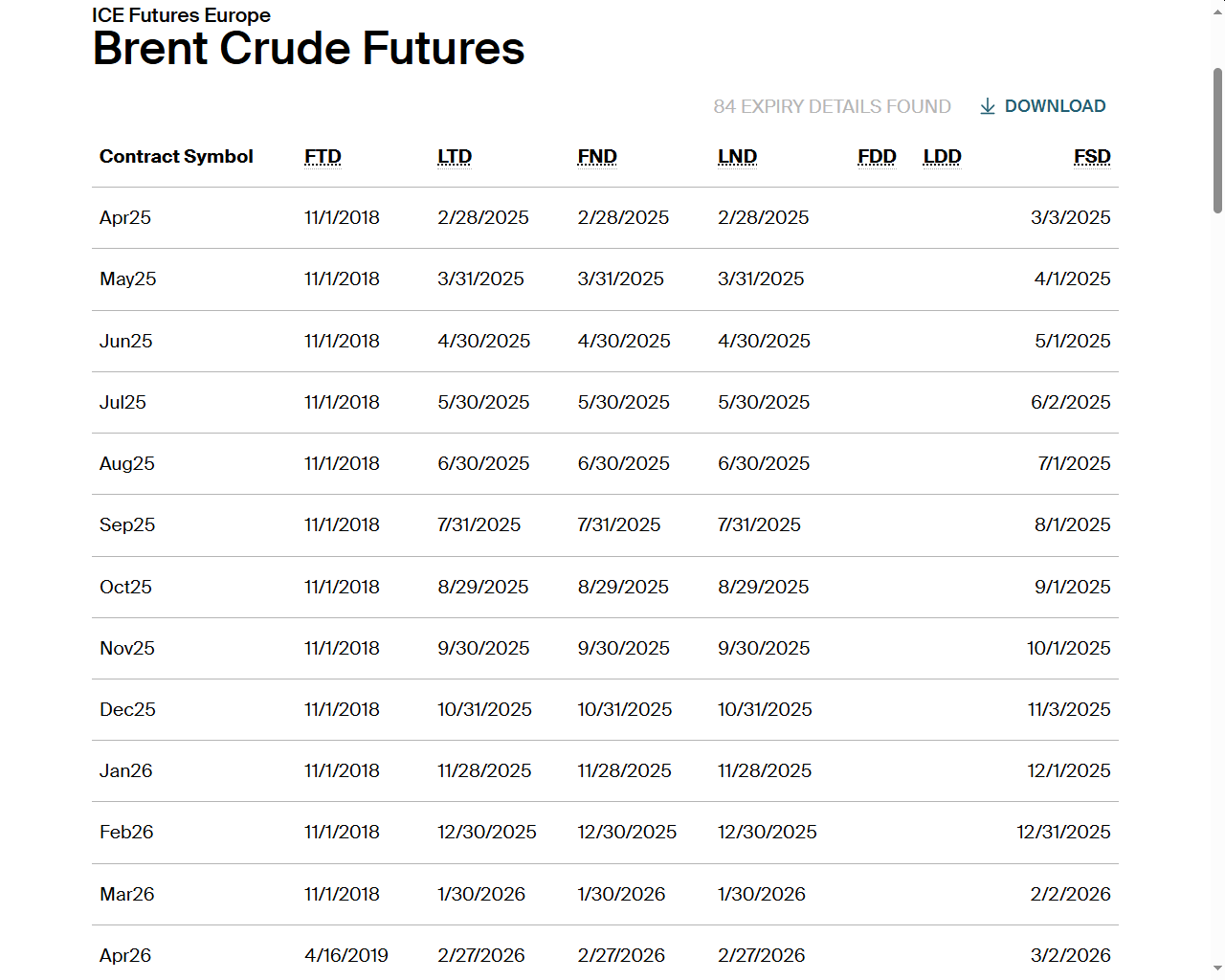Click the Dec25 FTD date 11/1/2018
The width and height of the screenshot is (1225, 980).
(x=342, y=709)
